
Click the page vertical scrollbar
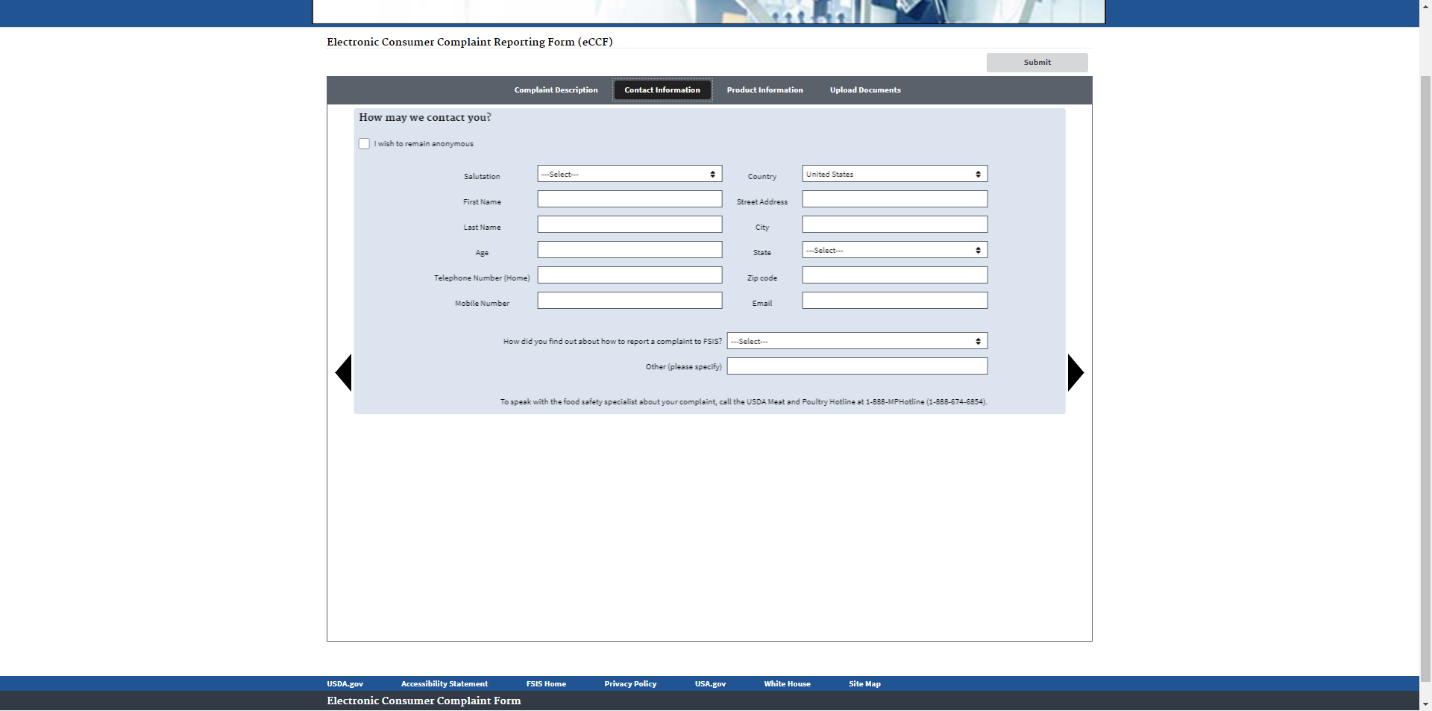point(1425,370)
